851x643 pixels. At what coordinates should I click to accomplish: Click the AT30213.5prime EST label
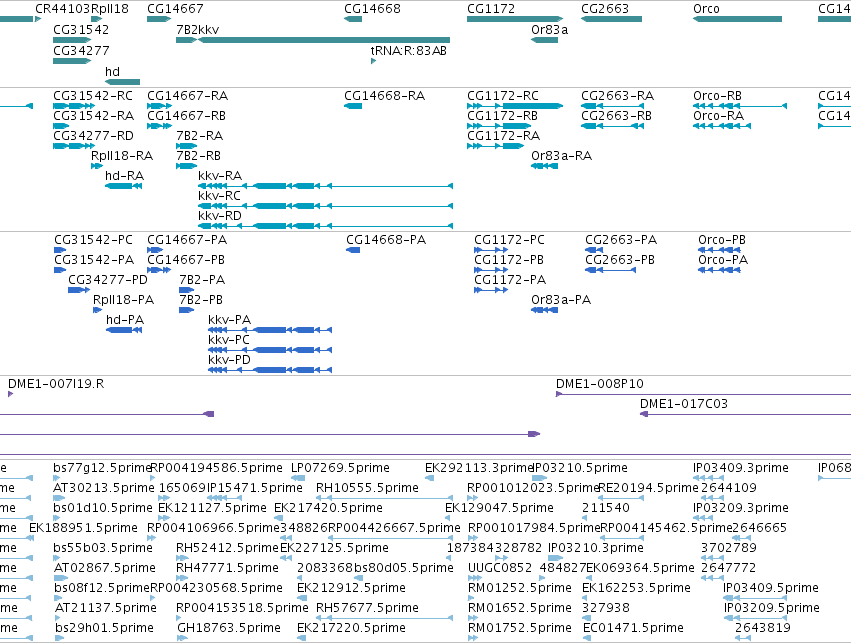point(104,488)
